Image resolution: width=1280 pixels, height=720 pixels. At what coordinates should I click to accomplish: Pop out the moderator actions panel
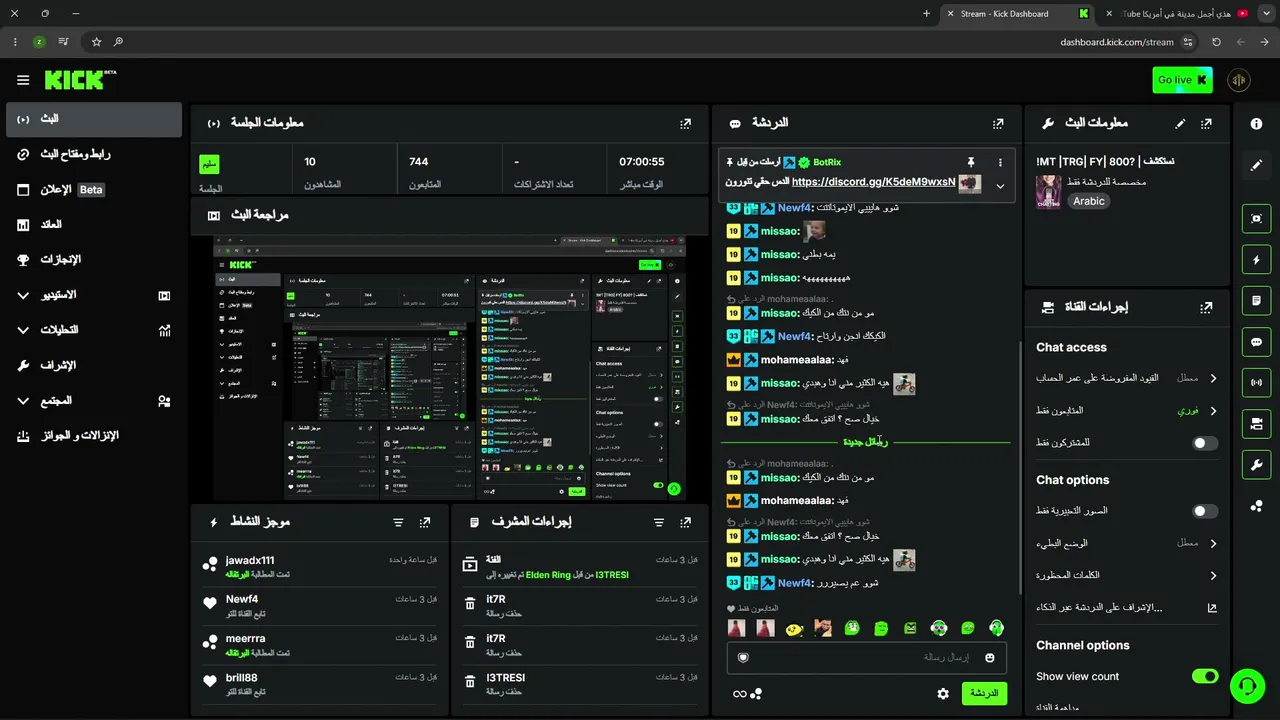tap(685, 522)
